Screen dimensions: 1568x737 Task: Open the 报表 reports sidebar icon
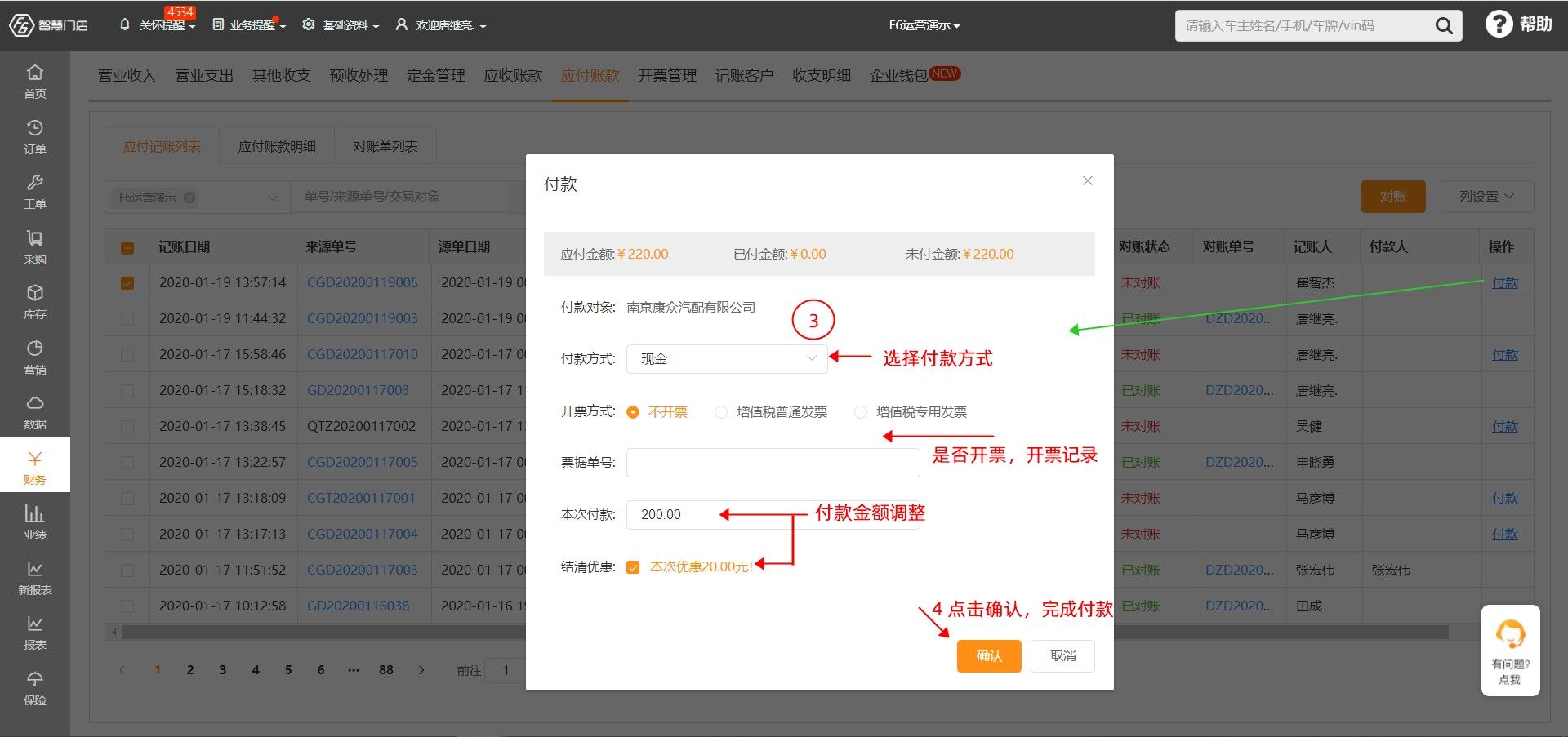(34, 623)
